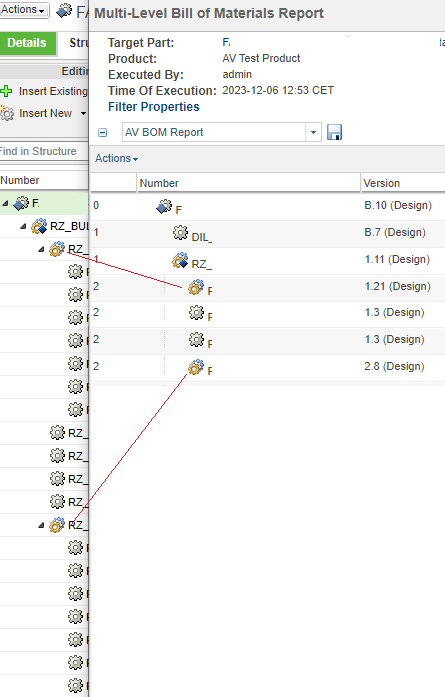Click the DIL_ part gear icon in report
The width and height of the screenshot is (445, 697).
[x=180, y=232]
